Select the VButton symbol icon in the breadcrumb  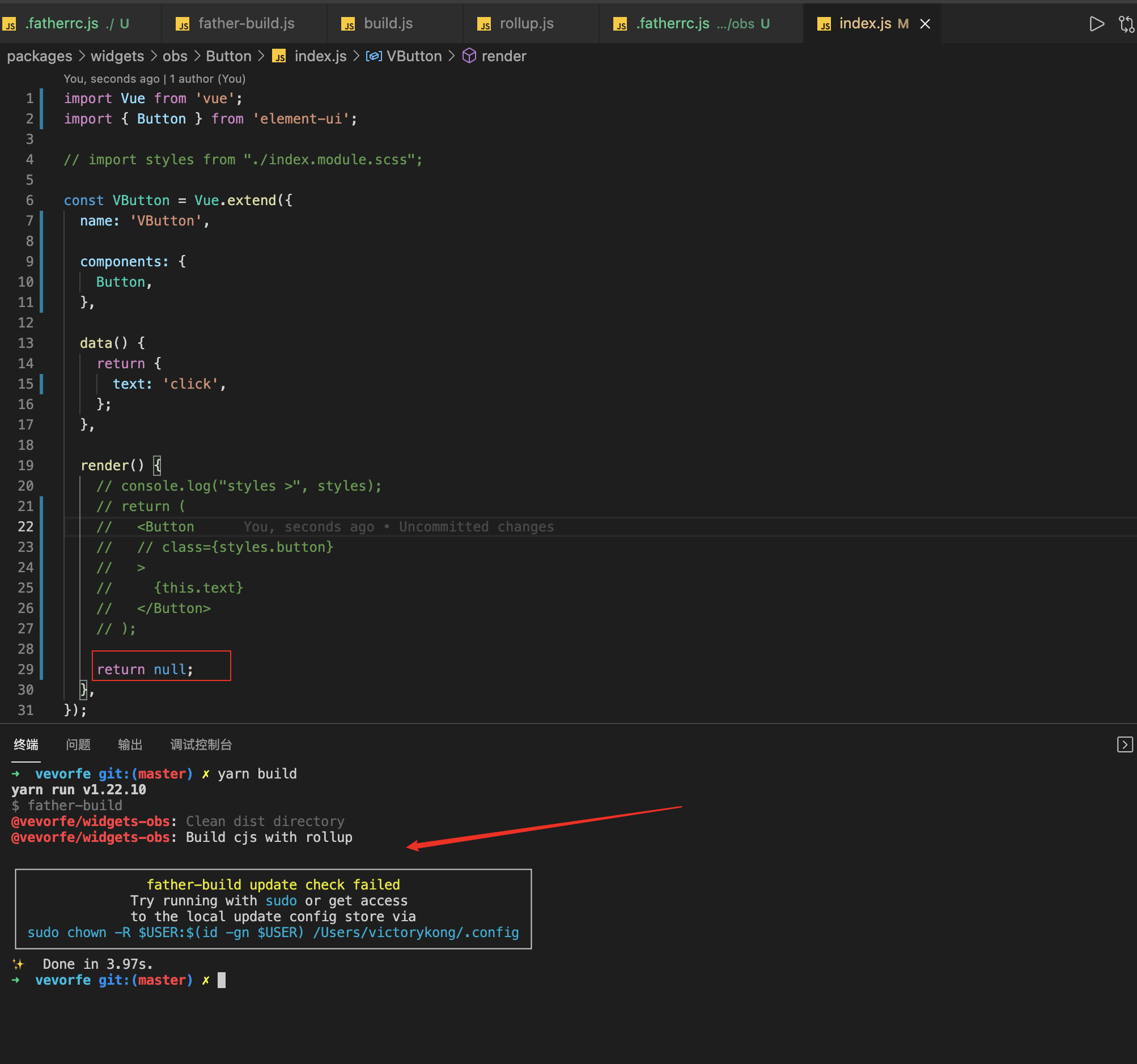point(375,56)
